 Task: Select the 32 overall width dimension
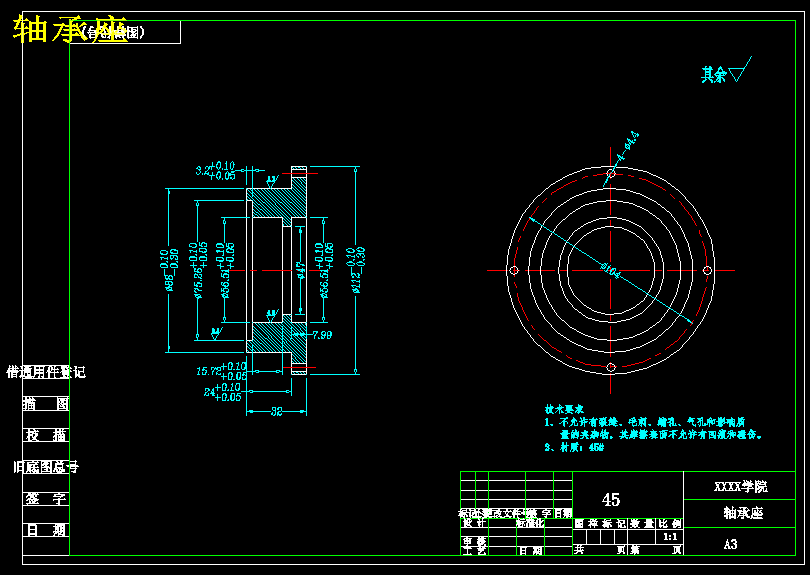click(x=277, y=412)
